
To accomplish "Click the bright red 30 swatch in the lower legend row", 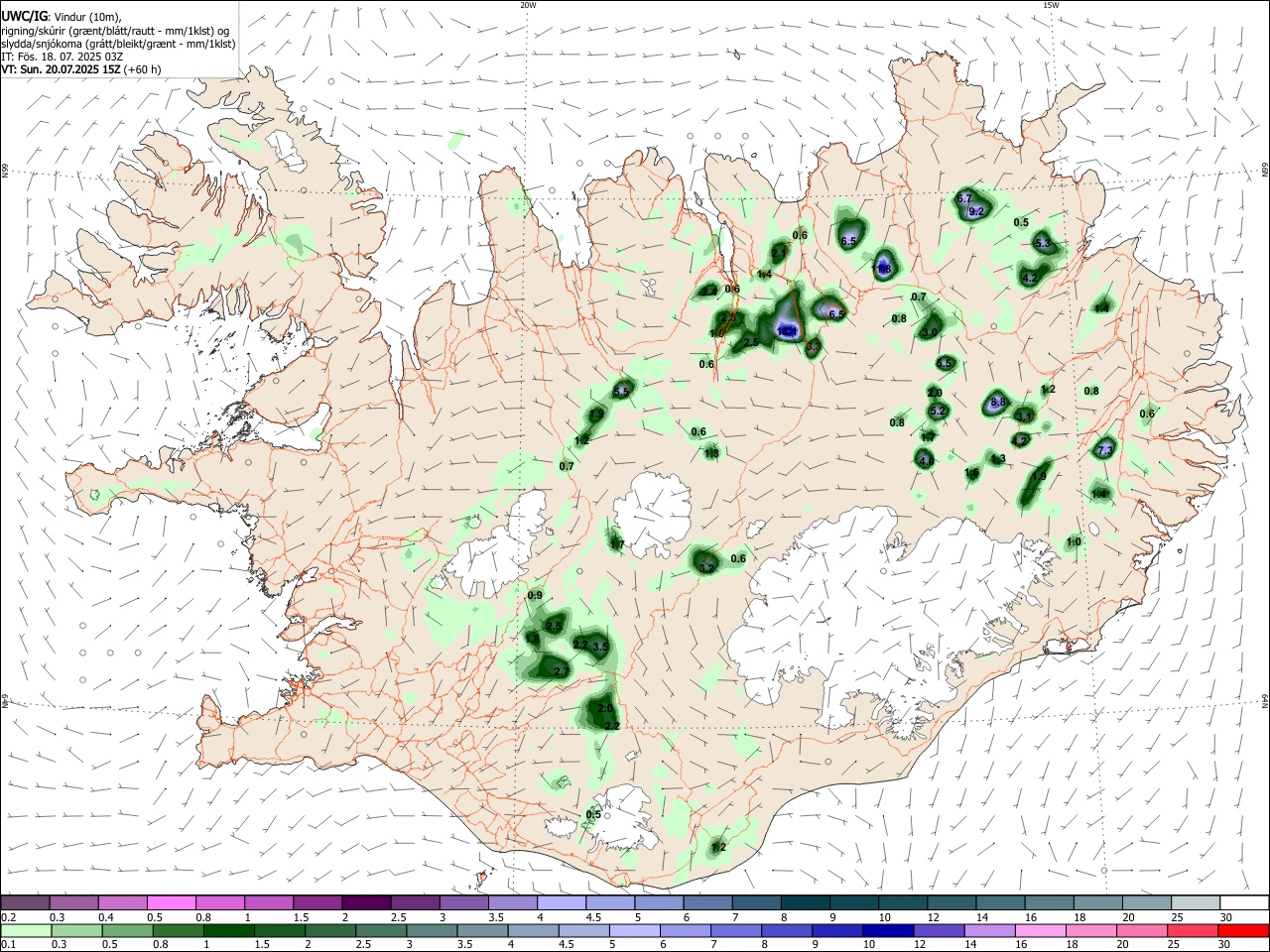I will (1243, 930).
